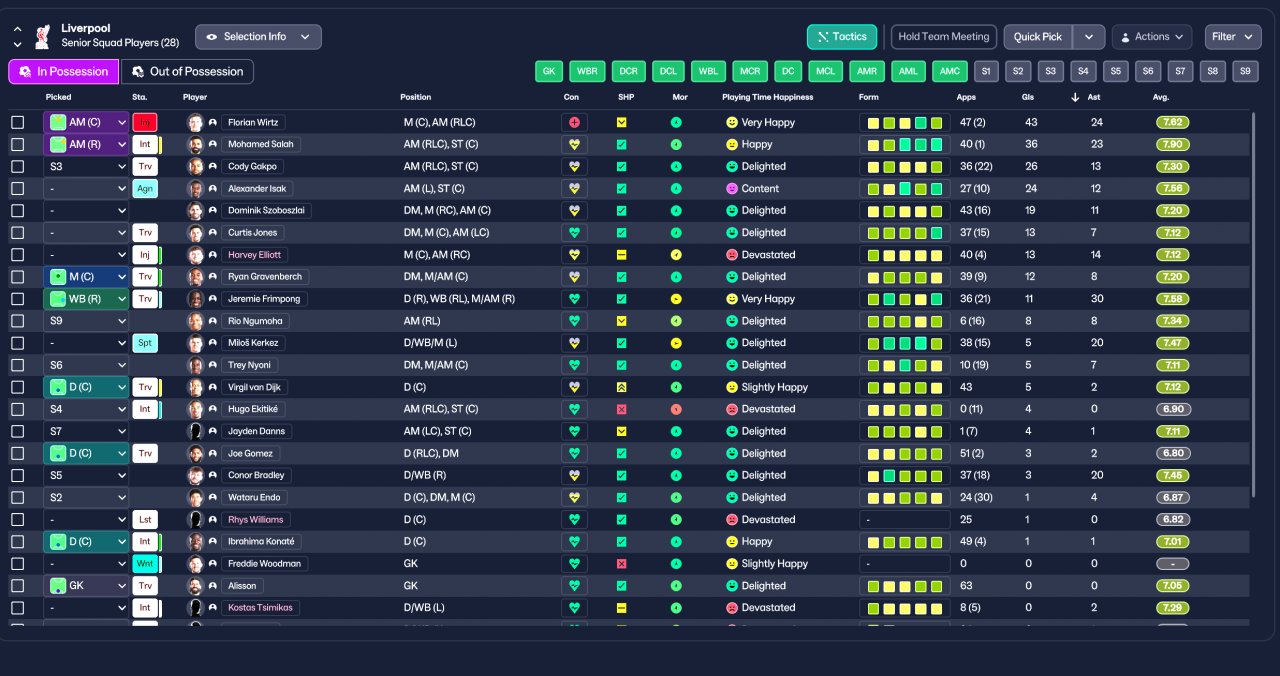1280x676 pixels.
Task: Tick the checkbox for Dominik Szoboszlai
Action: (17, 211)
